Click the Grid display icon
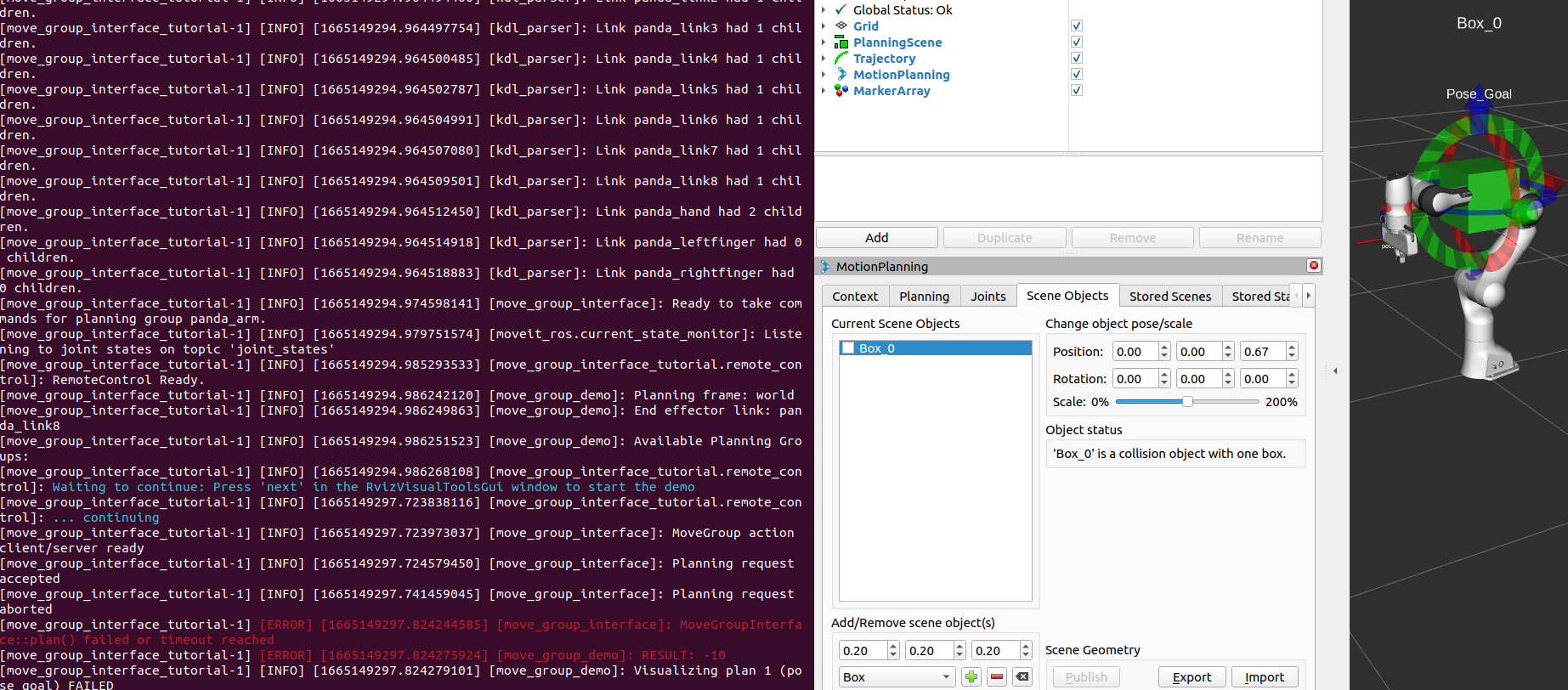The width and height of the screenshot is (1568, 690). pos(841,26)
